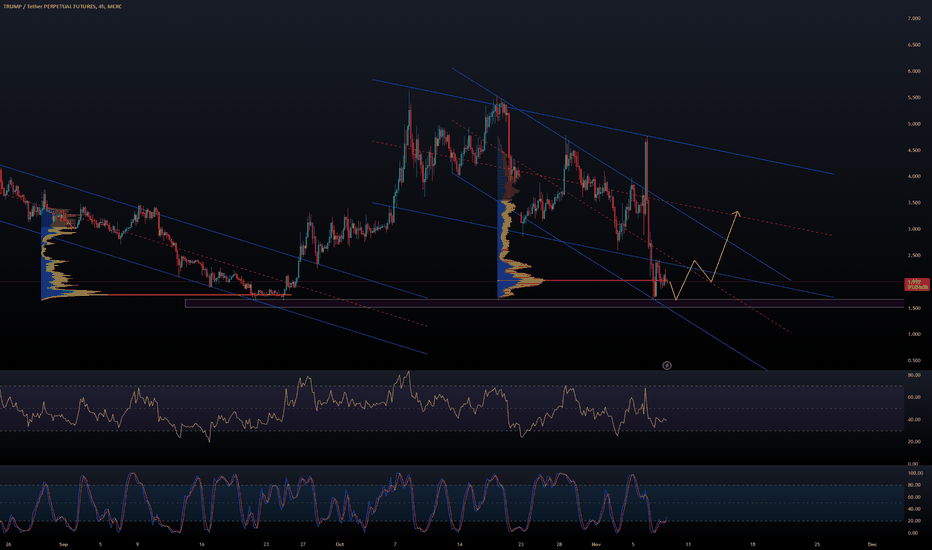Click the 25 date label on the time axis
The image size is (932, 550).
click(x=817, y=544)
